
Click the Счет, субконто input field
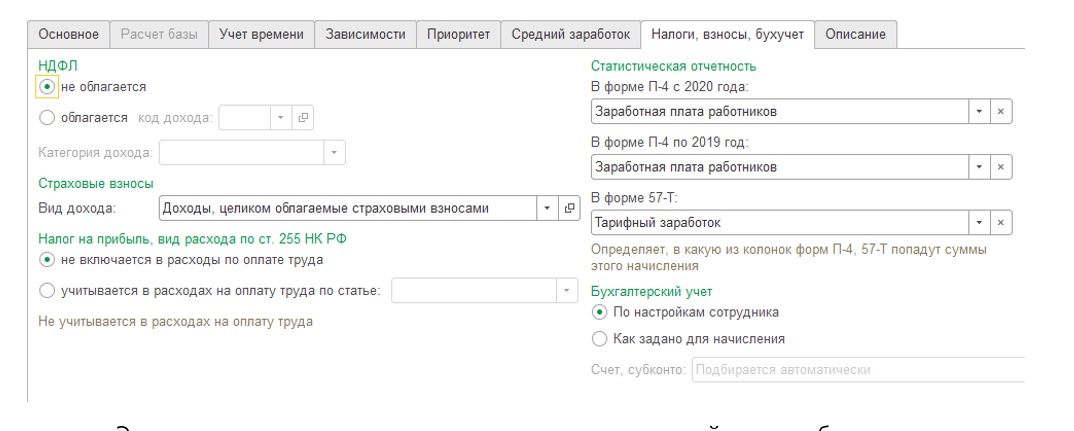858,370
